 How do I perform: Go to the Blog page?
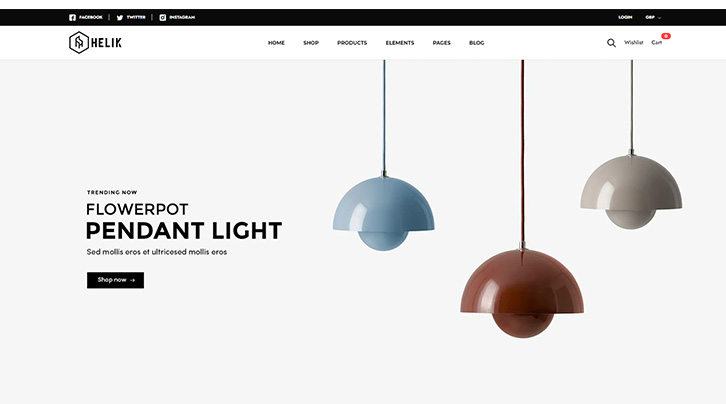click(x=476, y=43)
